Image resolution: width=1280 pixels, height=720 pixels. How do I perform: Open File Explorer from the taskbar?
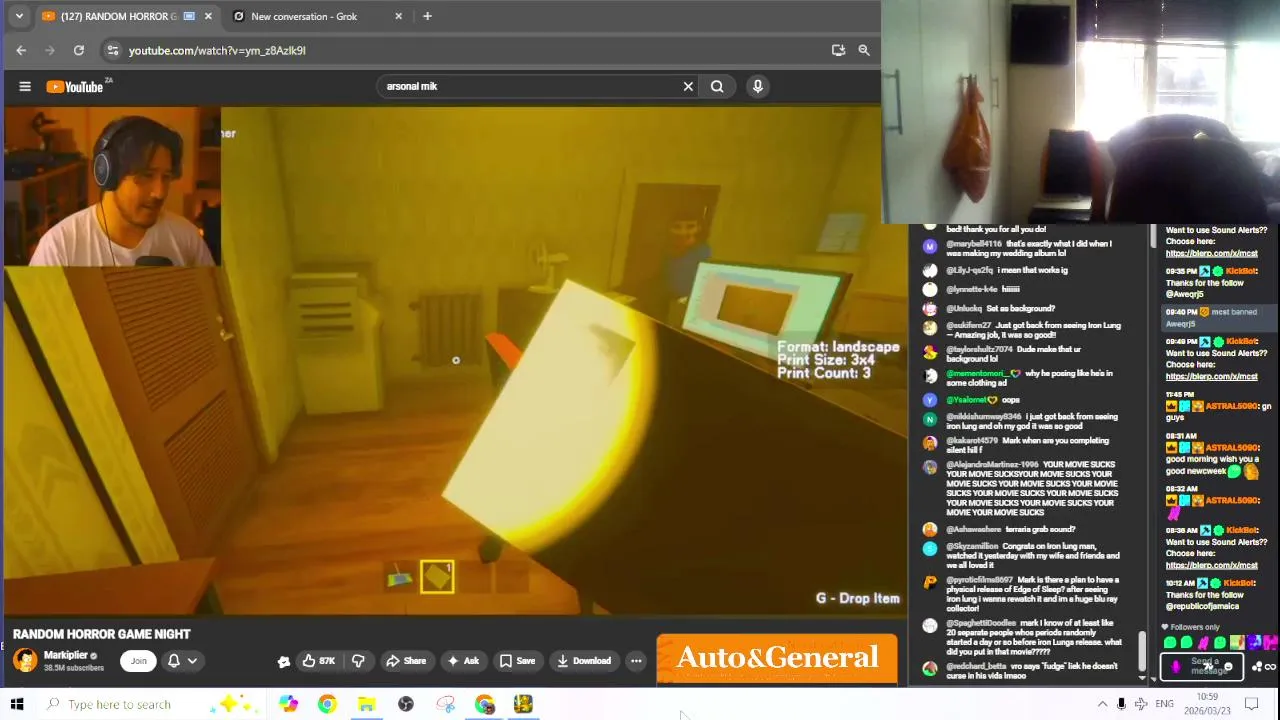[x=366, y=704]
